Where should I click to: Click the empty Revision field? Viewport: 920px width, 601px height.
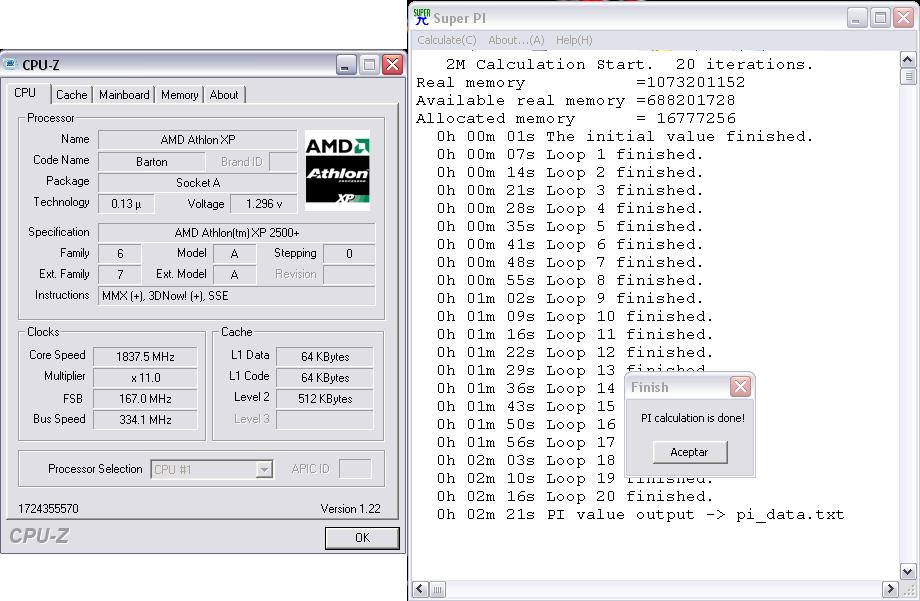[349, 275]
